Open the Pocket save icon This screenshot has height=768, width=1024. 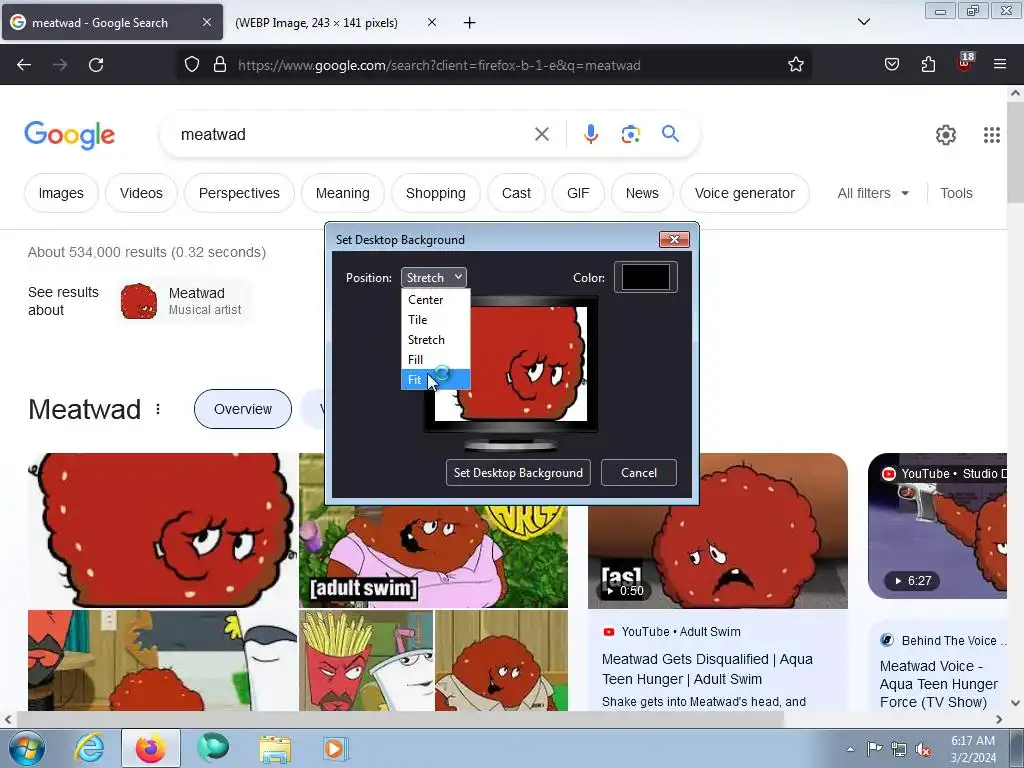click(891, 65)
